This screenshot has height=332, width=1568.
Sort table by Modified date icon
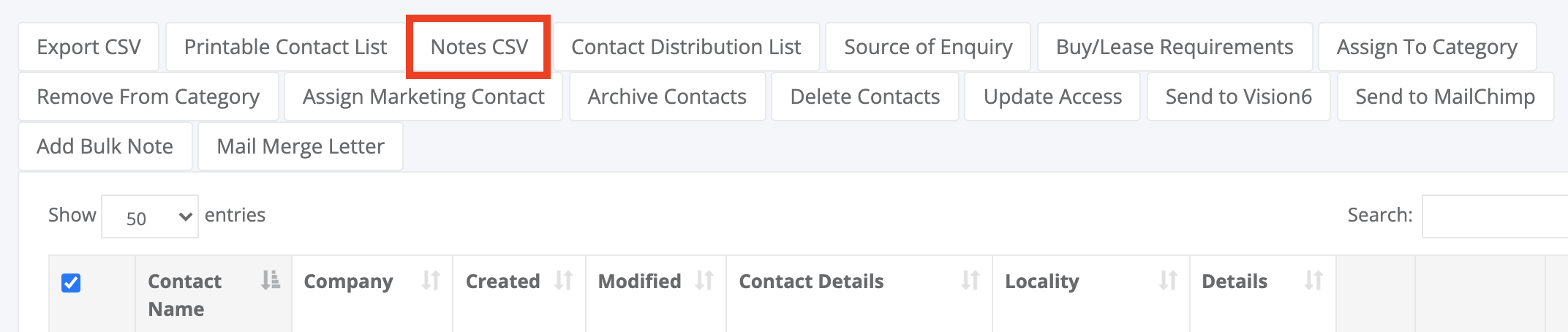tap(704, 280)
